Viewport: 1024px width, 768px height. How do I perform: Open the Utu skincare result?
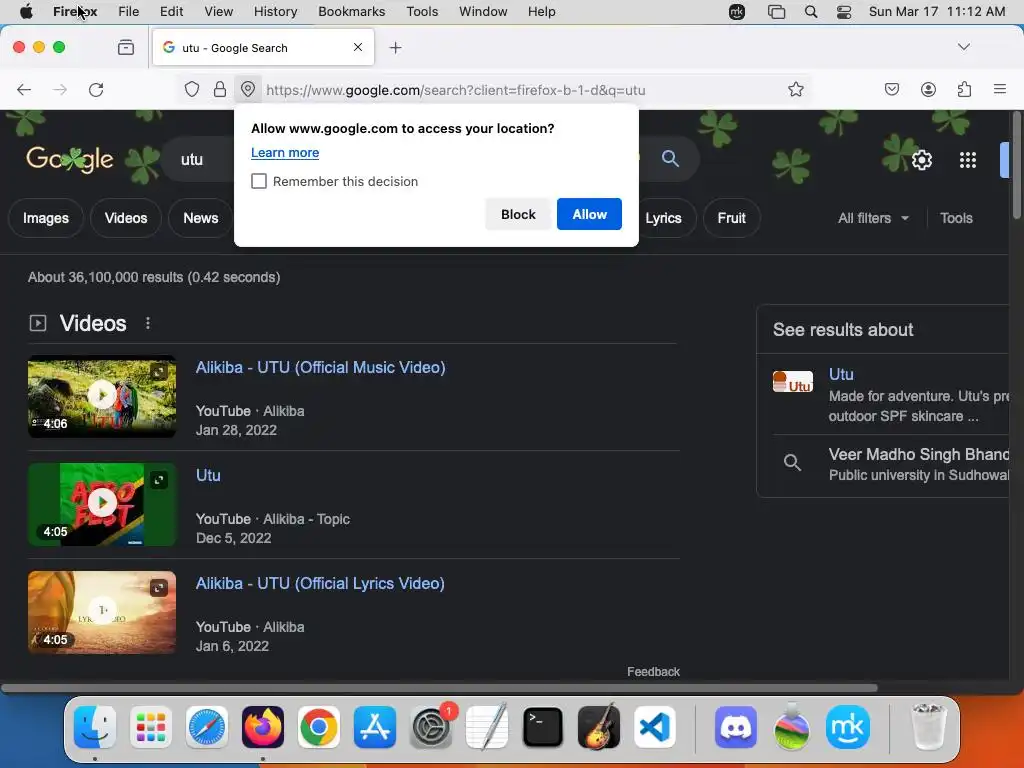[x=841, y=374]
